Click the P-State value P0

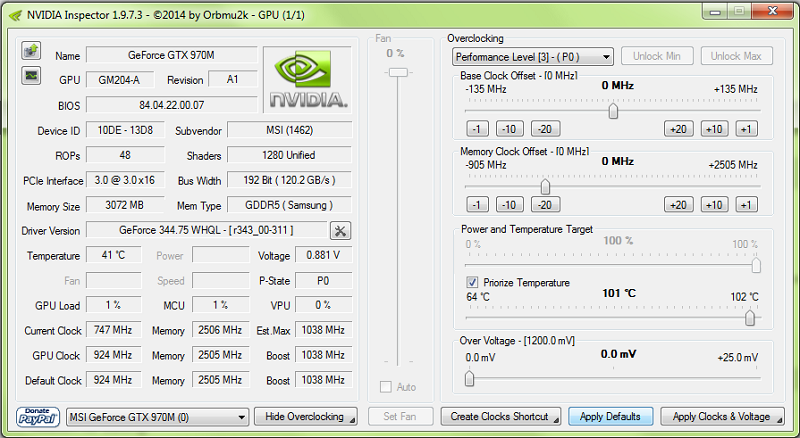(x=323, y=280)
